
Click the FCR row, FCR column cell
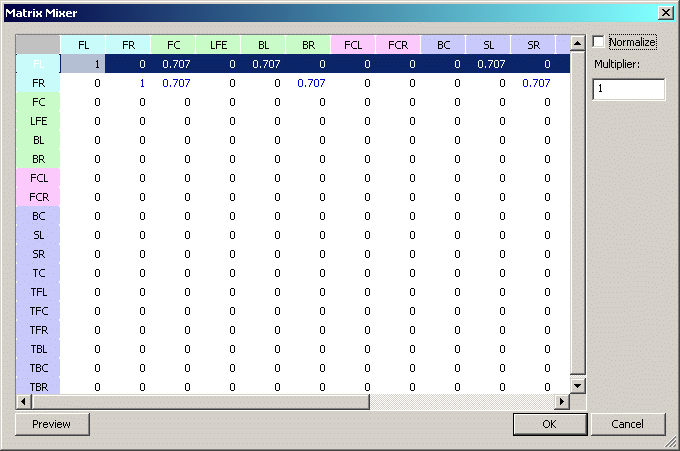pyautogui.click(x=398, y=197)
